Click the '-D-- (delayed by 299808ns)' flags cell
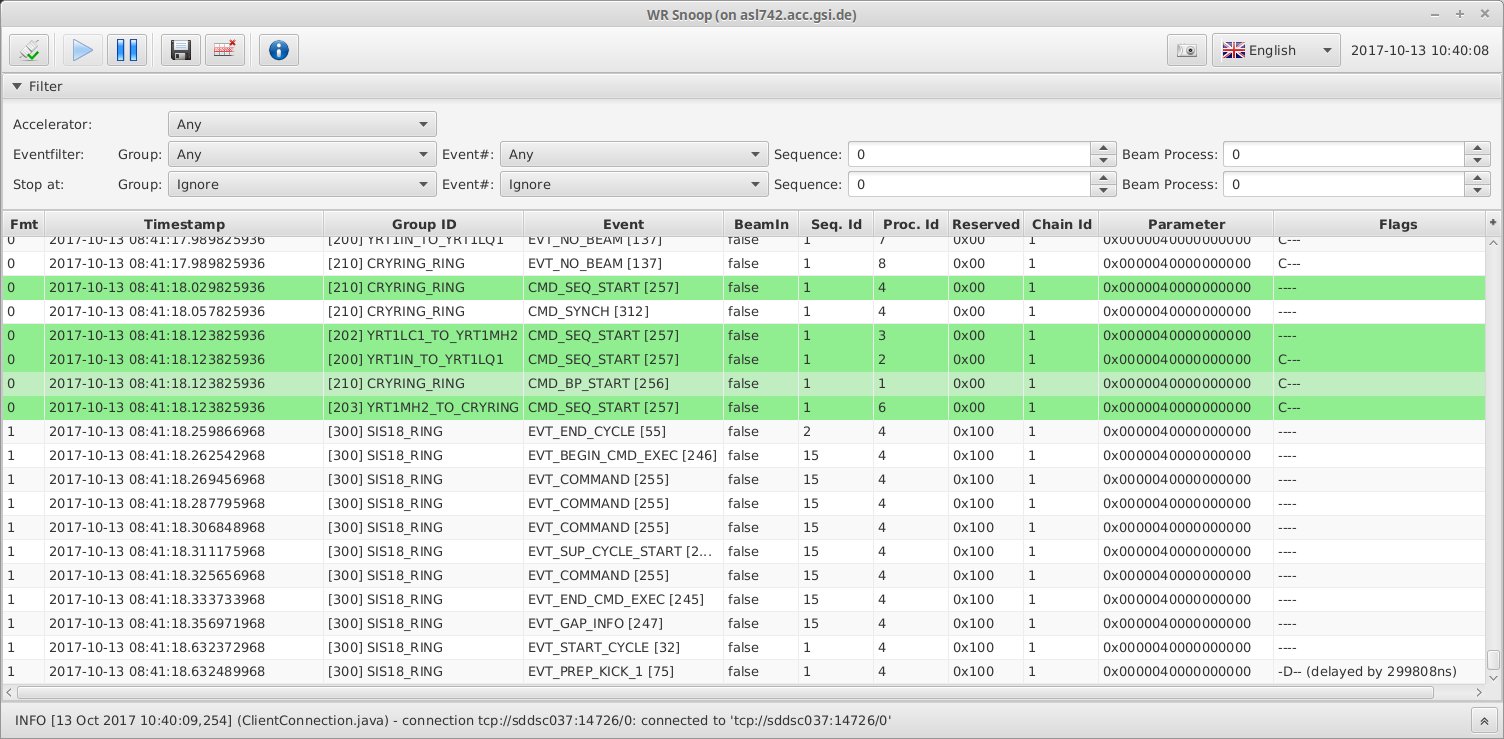The width and height of the screenshot is (1504, 739). 1379,672
